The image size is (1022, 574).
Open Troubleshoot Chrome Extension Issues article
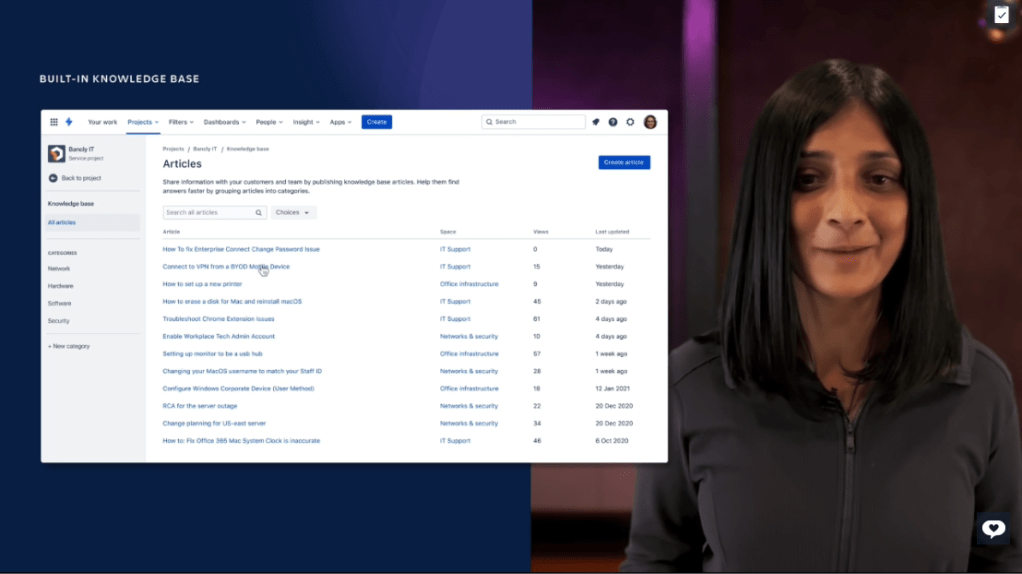click(218, 319)
